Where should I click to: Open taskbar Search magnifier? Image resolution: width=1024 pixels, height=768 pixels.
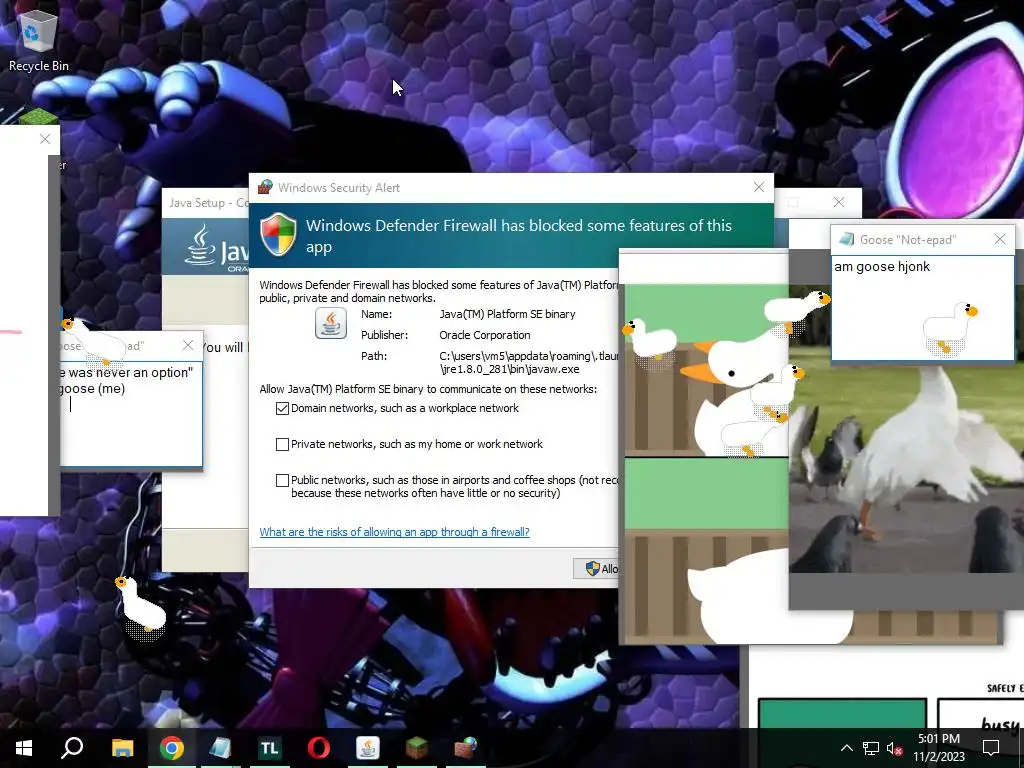tap(72, 748)
